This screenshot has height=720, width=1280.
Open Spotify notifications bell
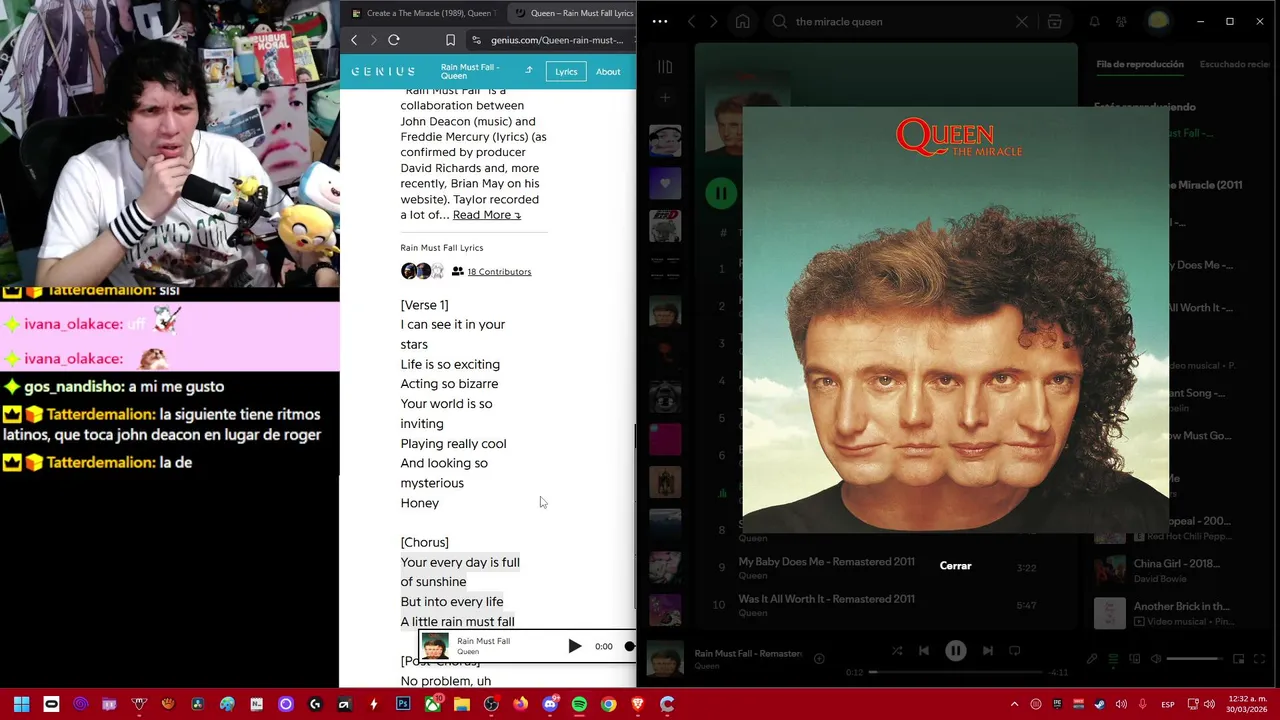tap(1094, 21)
